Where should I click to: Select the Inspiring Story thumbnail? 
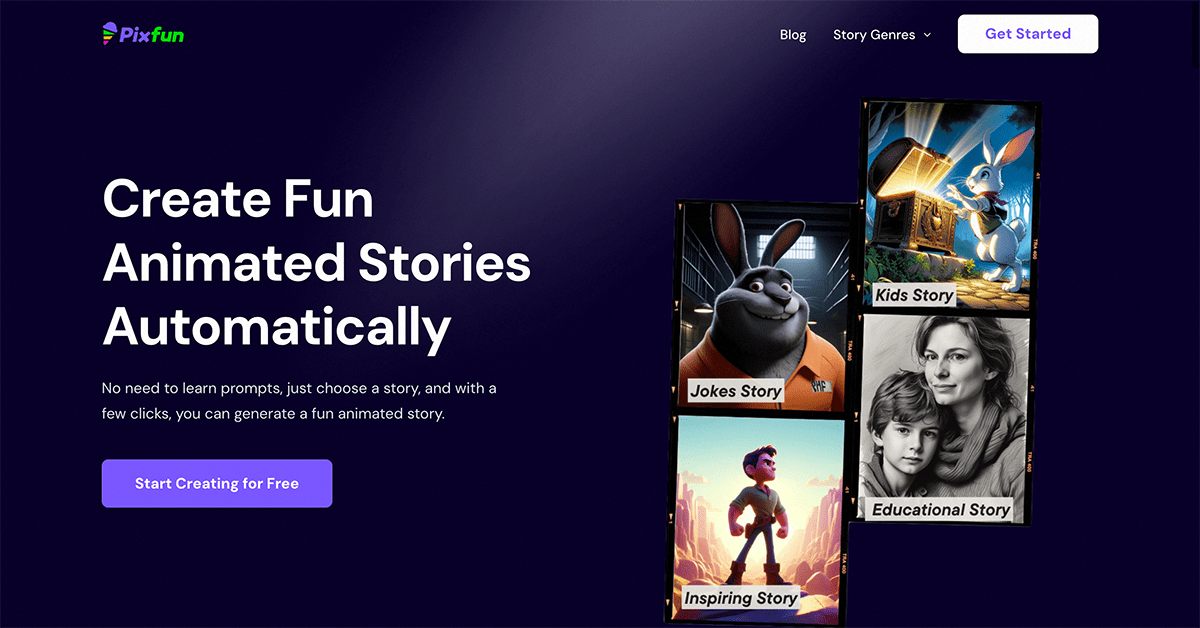[759, 516]
